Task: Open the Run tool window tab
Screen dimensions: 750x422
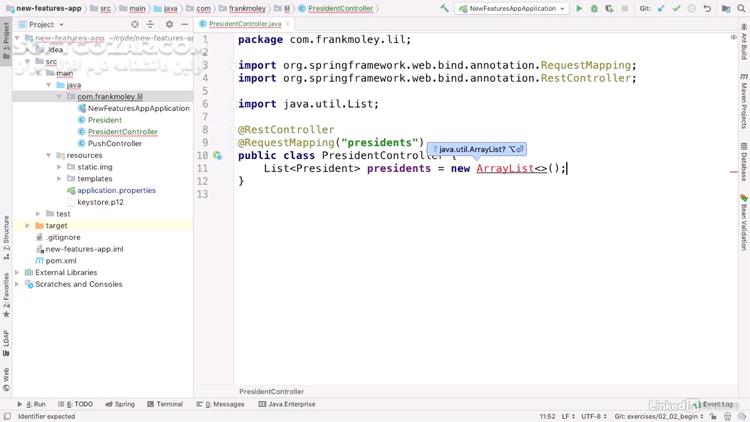Action: [31, 404]
